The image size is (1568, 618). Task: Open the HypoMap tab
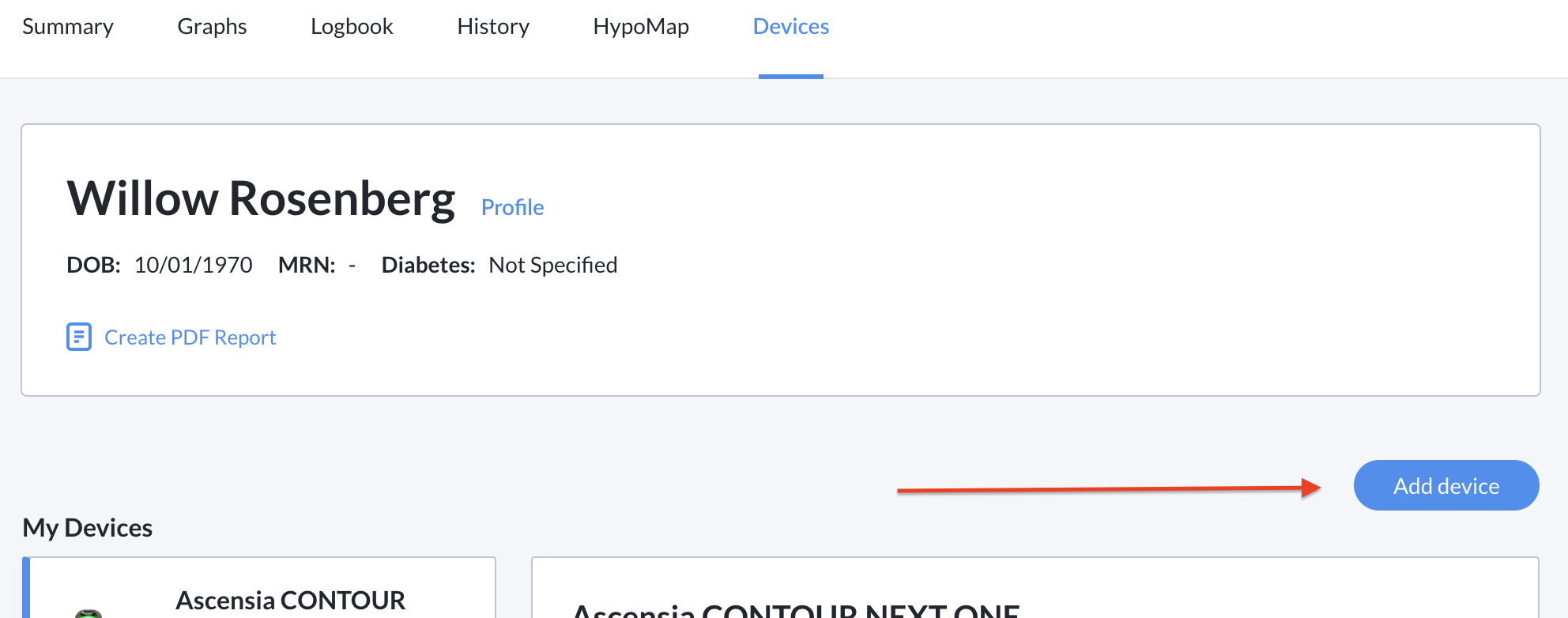point(641,27)
